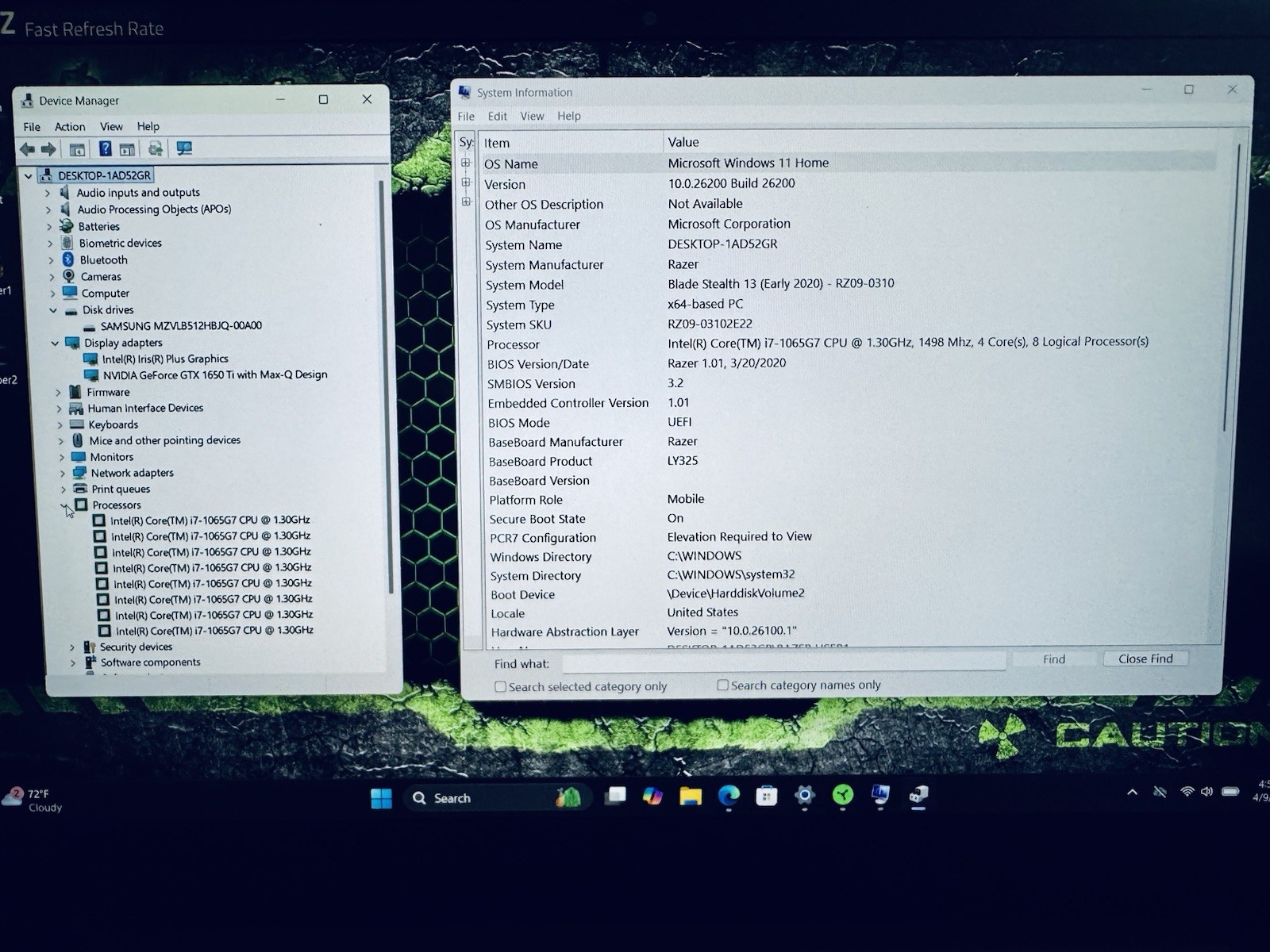Open Device Manager View menu
Screen dimensions: 1270x952
(x=111, y=126)
